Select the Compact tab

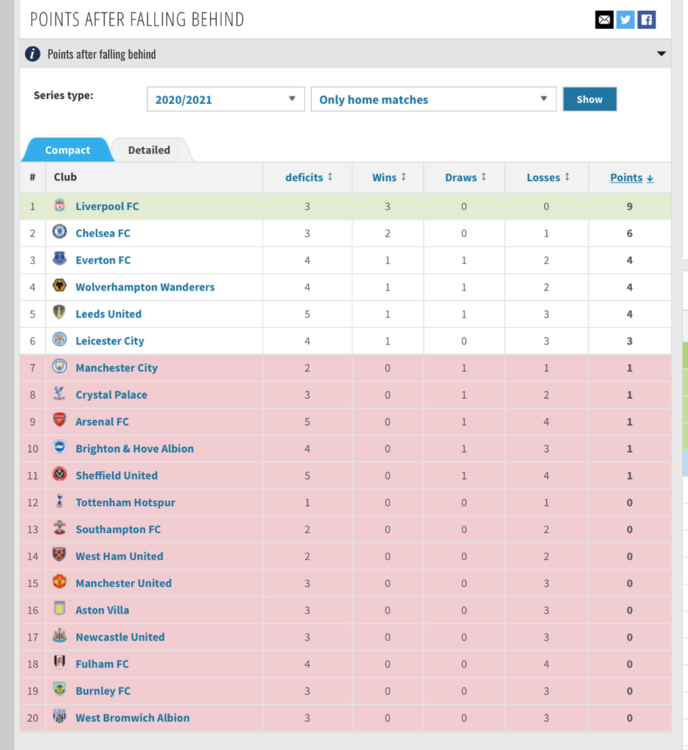(67, 150)
